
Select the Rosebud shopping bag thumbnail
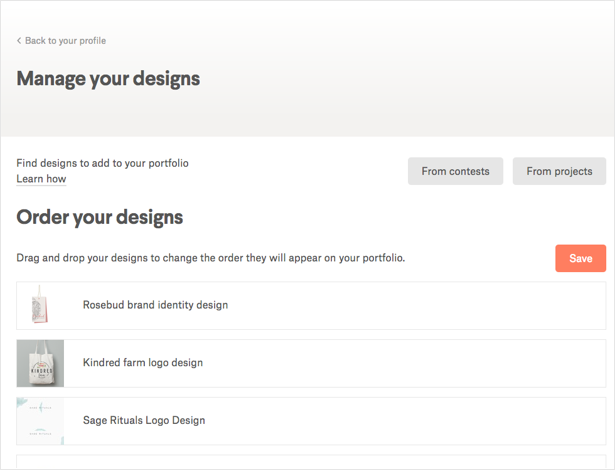[40, 305]
